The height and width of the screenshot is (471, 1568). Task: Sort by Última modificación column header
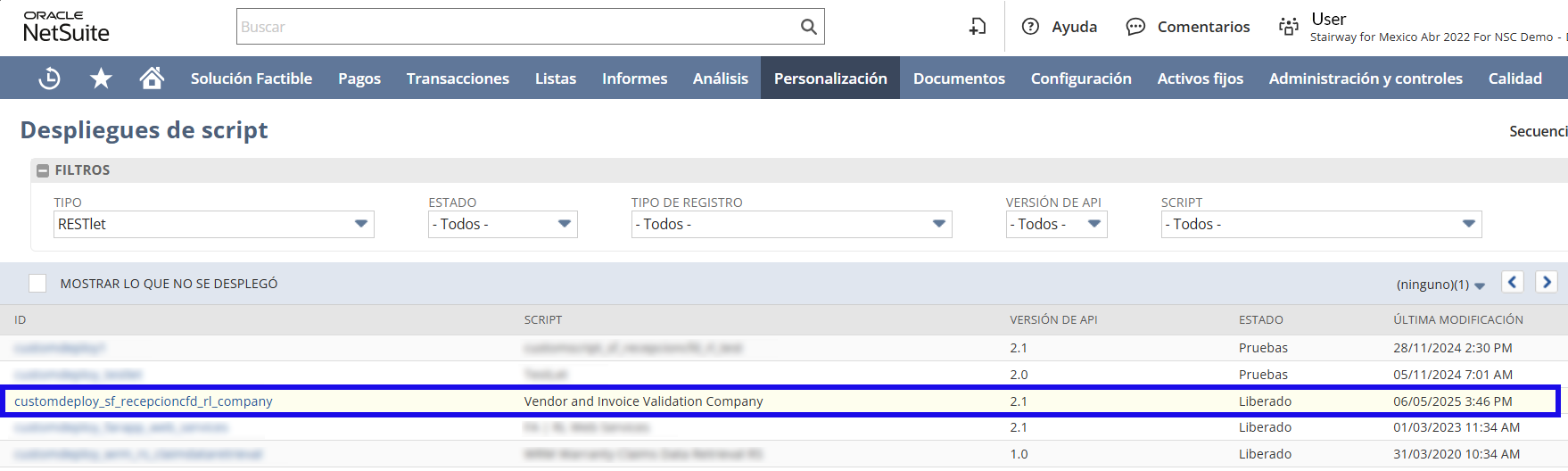coord(1457,319)
